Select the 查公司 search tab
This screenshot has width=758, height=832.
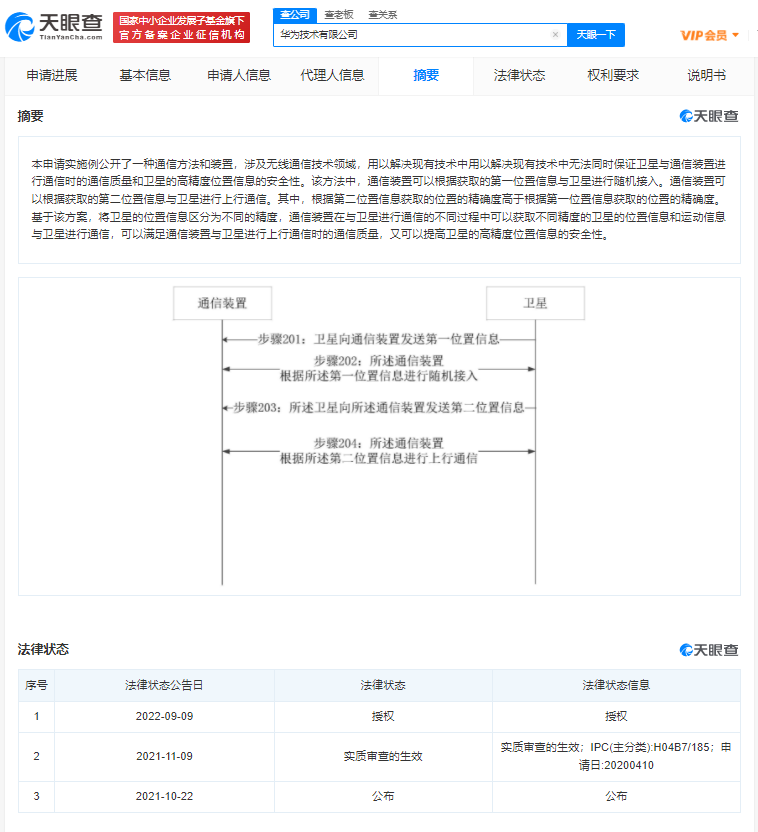(295, 15)
